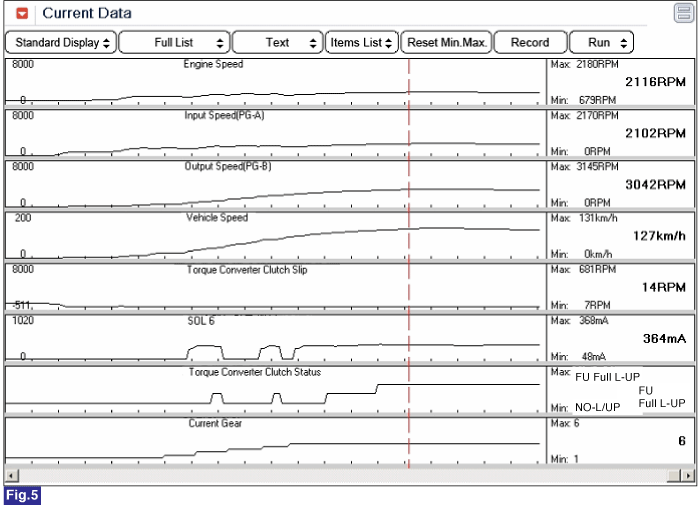
Task: Click the 14RPM clutch slip value
Action: (663, 287)
